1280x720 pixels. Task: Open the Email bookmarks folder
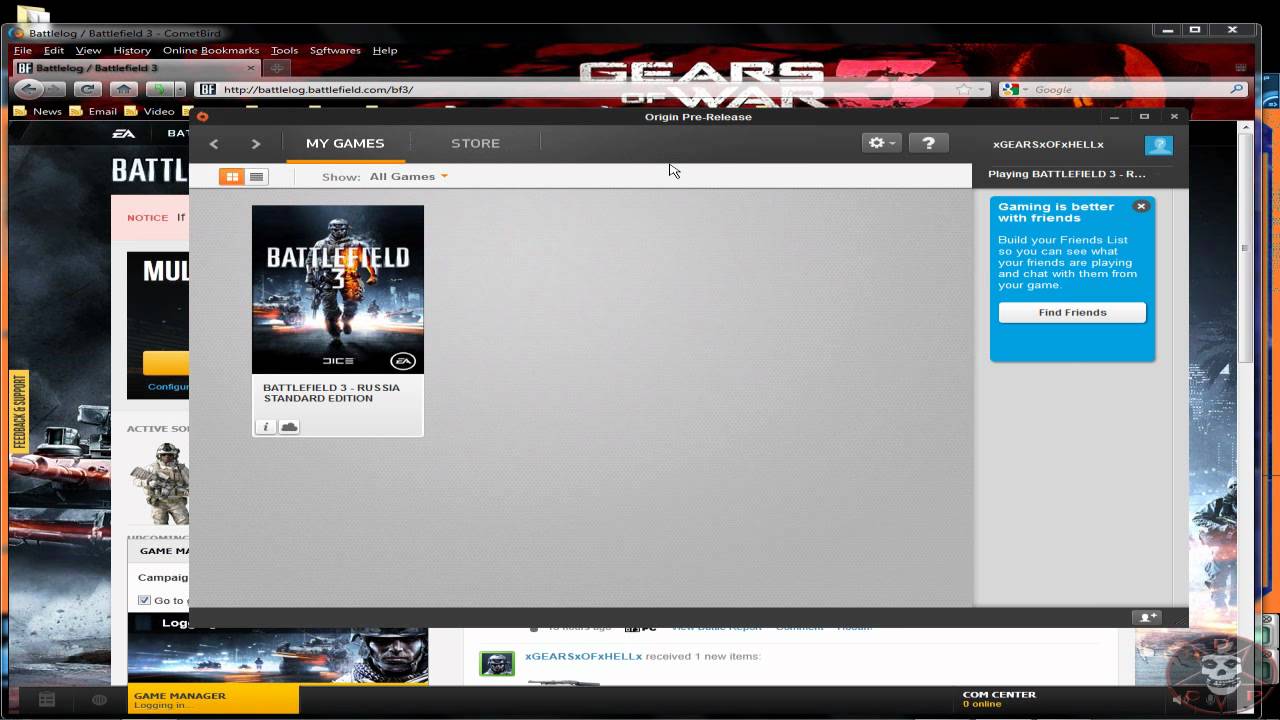(x=93, y=111)
